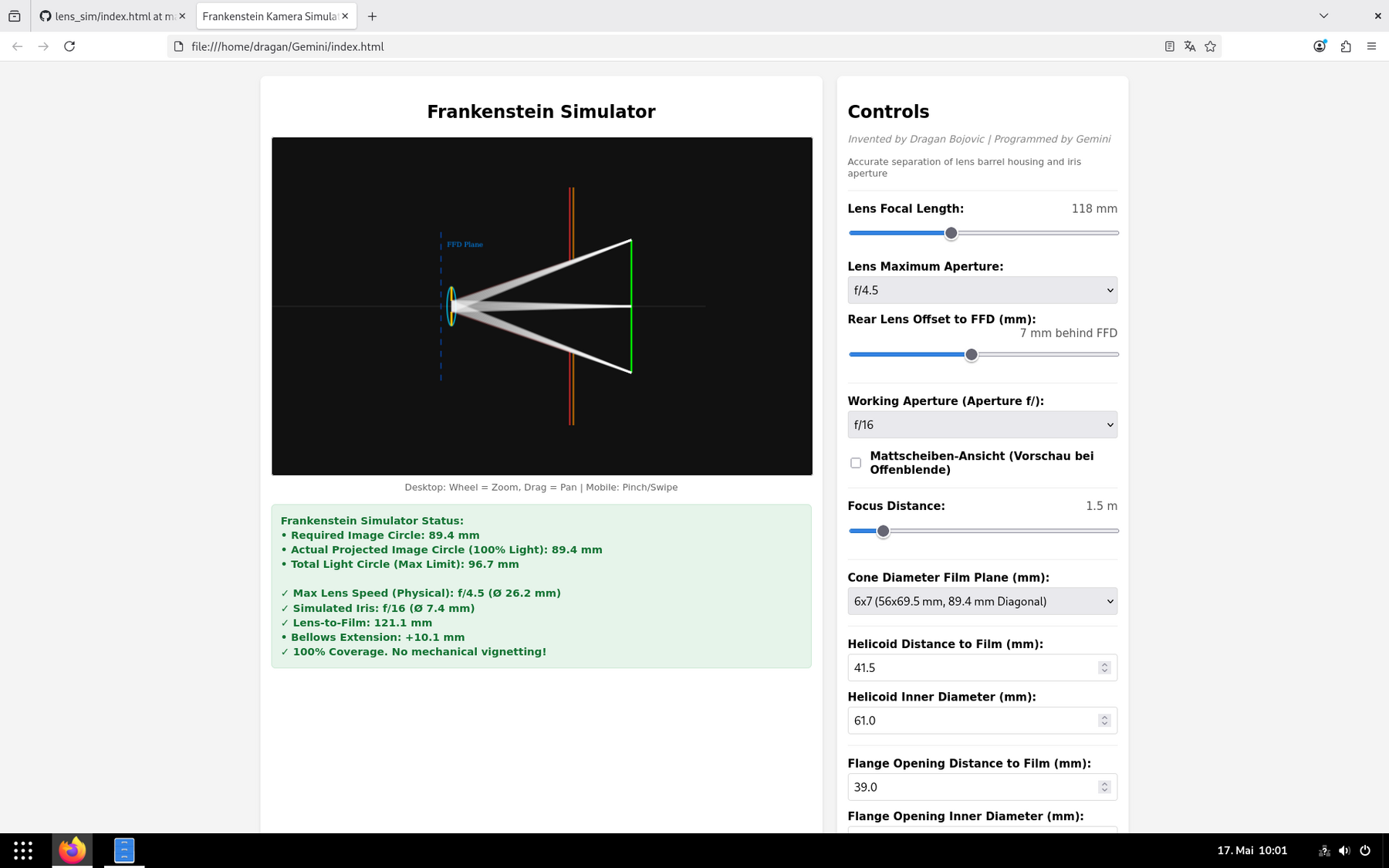Open the Firefox account menu

point(1320,46)
